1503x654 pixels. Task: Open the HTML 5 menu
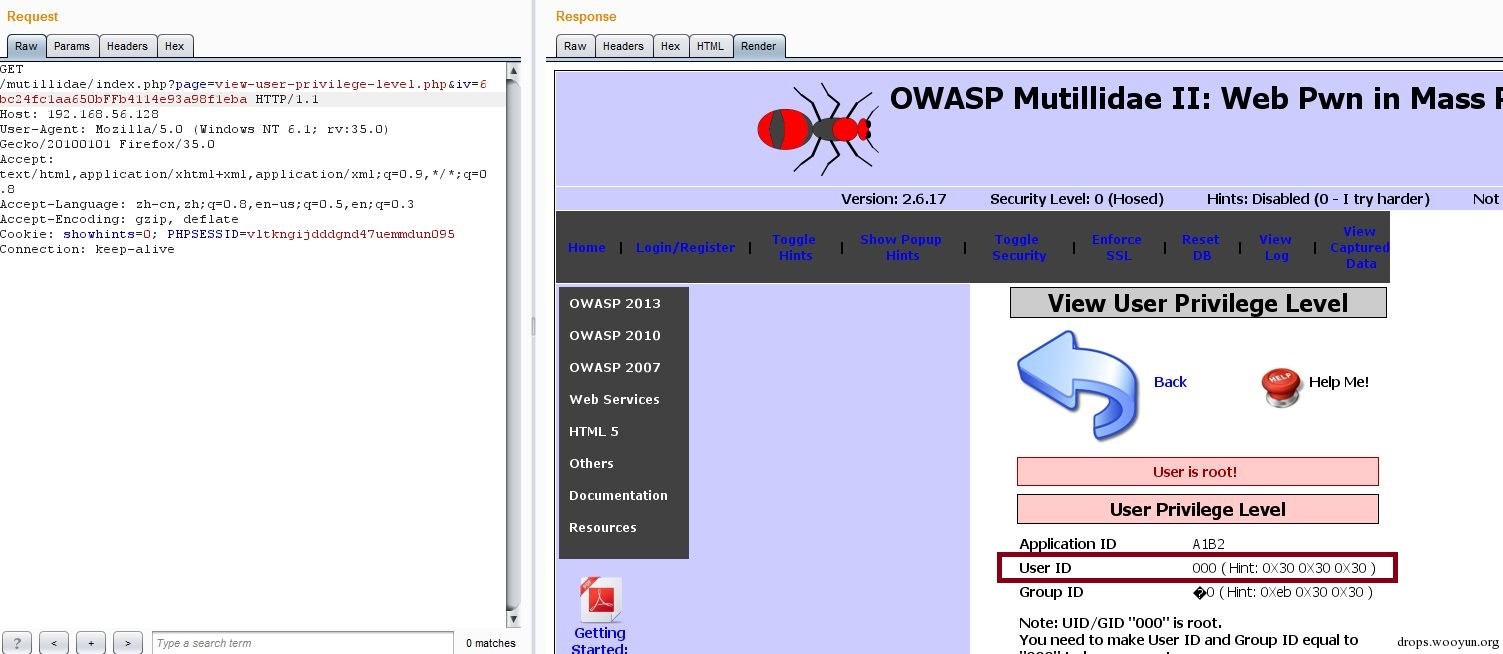tap(594, 431)
